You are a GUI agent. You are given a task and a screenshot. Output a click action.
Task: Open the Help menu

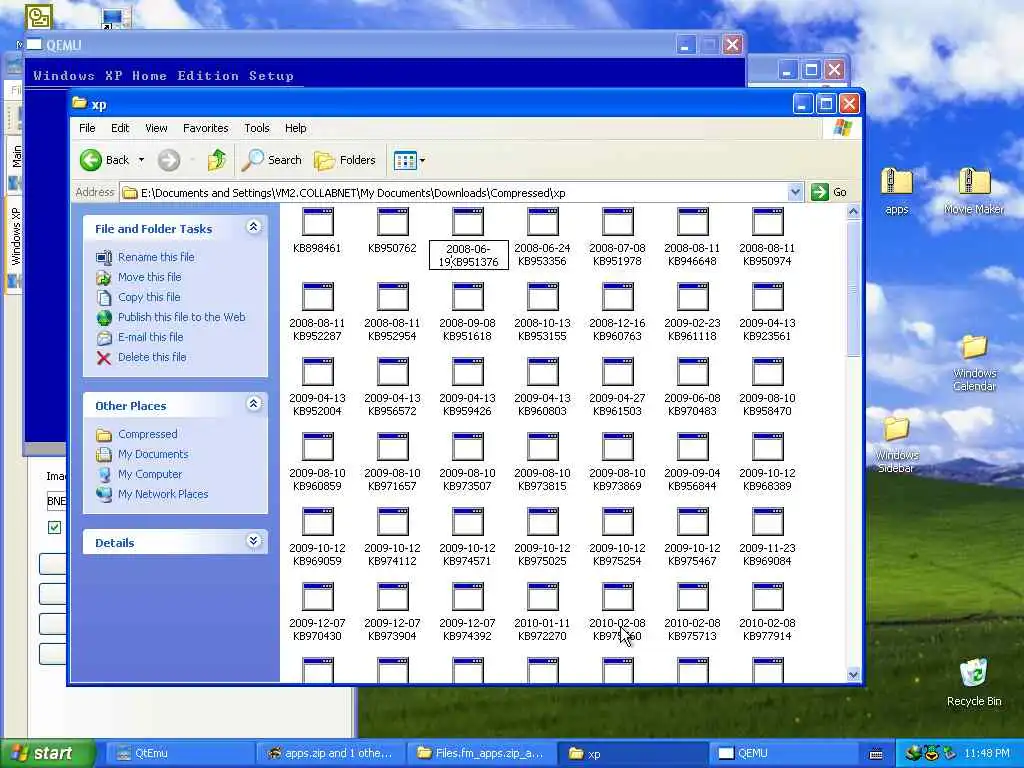point(295,128)
